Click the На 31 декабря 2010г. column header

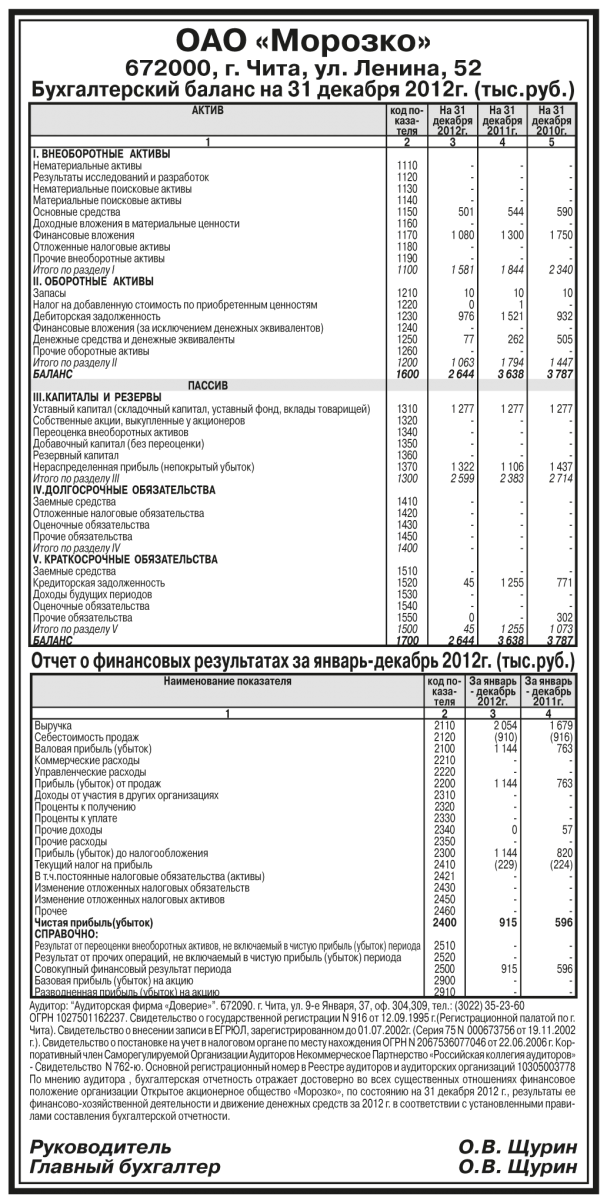pyautogui.click(x=552, y=119)
